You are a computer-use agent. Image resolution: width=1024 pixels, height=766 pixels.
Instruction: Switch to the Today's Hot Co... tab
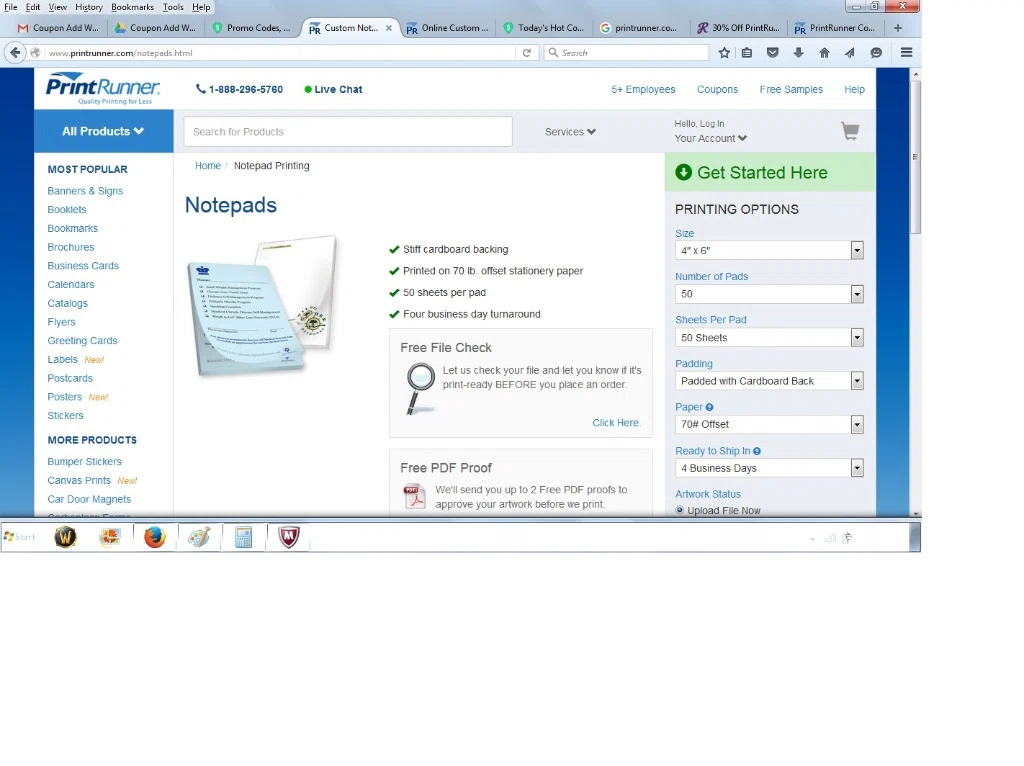tap(544, 28)
